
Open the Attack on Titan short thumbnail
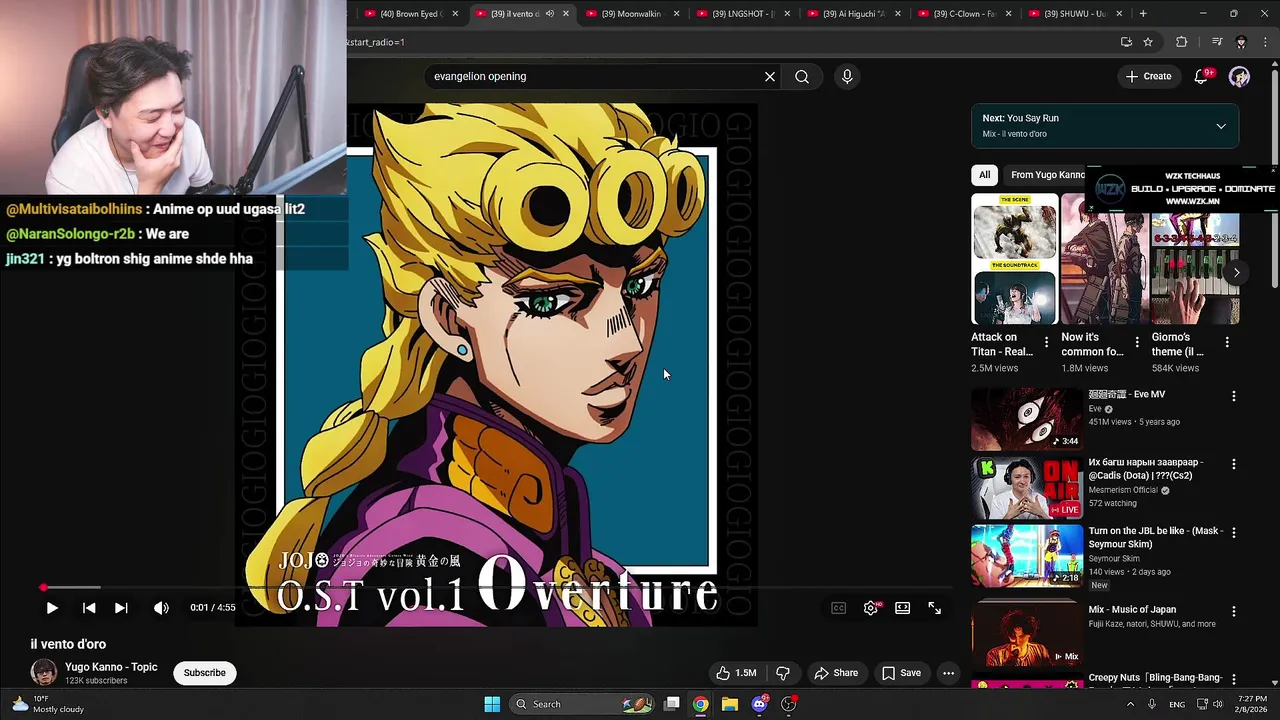pyautogui.click(x=1014, y=259)
